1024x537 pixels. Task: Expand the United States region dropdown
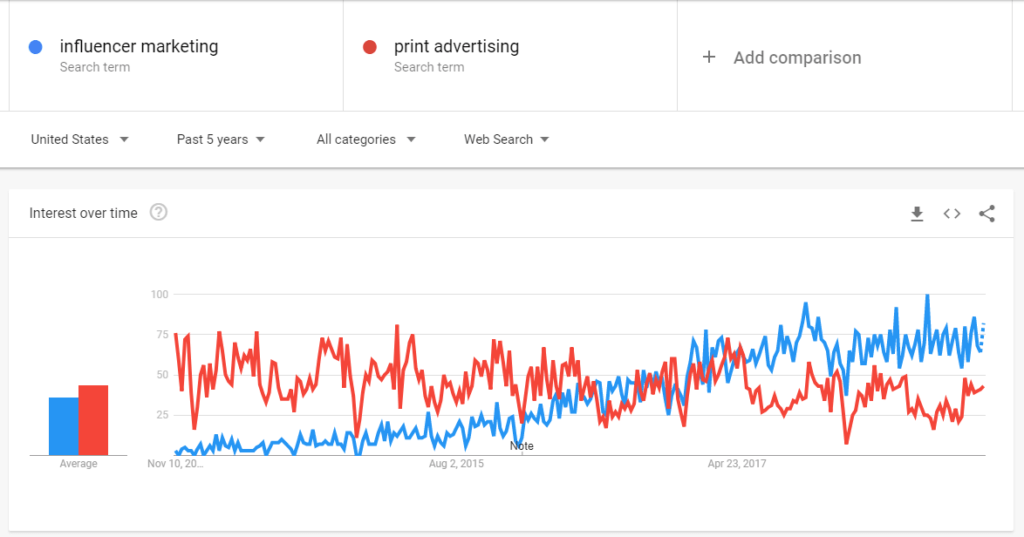[x=80, y=139]
